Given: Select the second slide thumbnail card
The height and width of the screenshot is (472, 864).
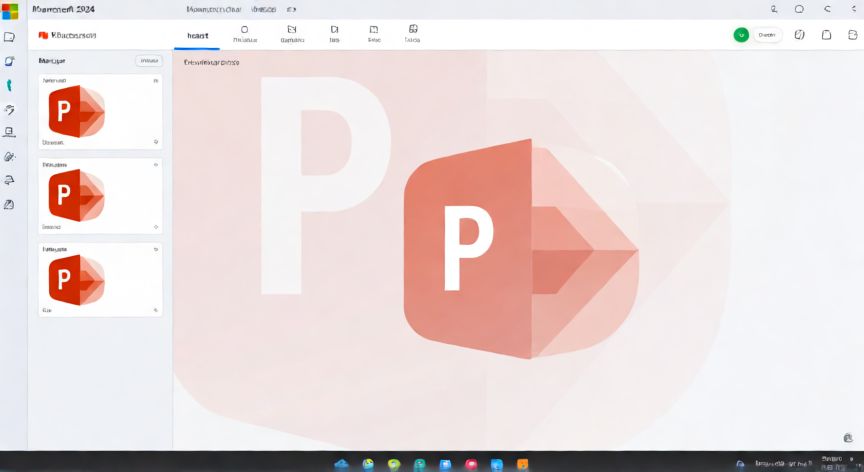Looking at the screenshot, I should point(100,196).
